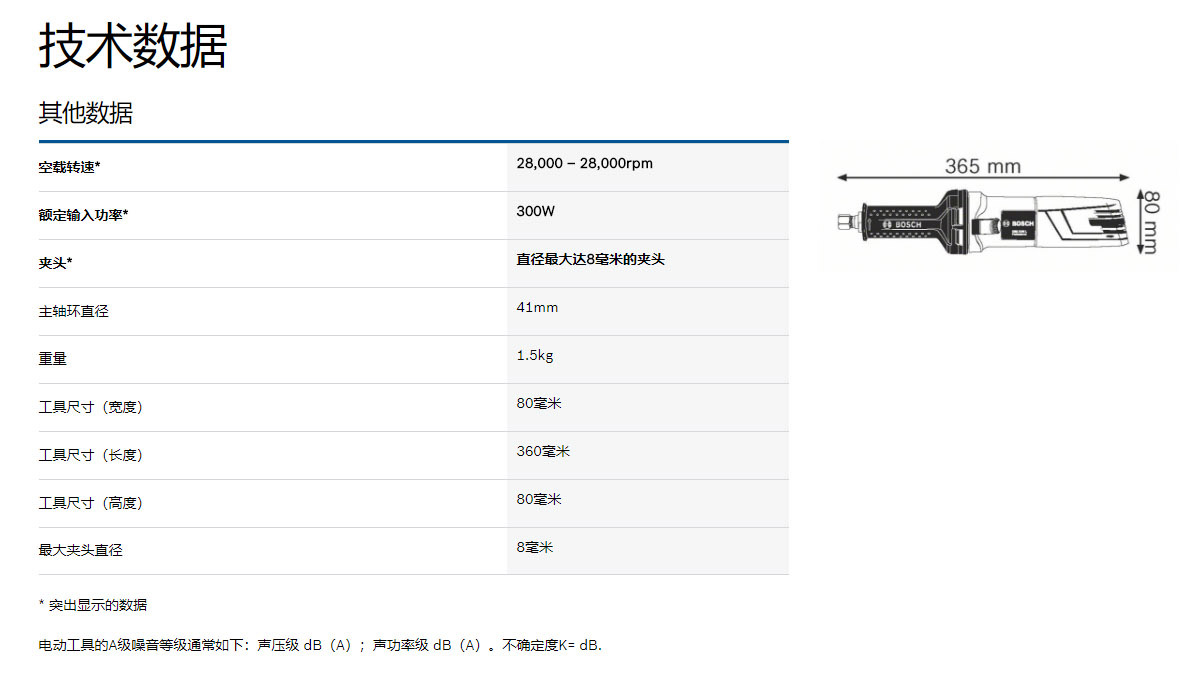Image resolution: width=1200 pixels, height=681 pixels.
Task: Click the "技术数据" main heading
Action: click(133, 46)
